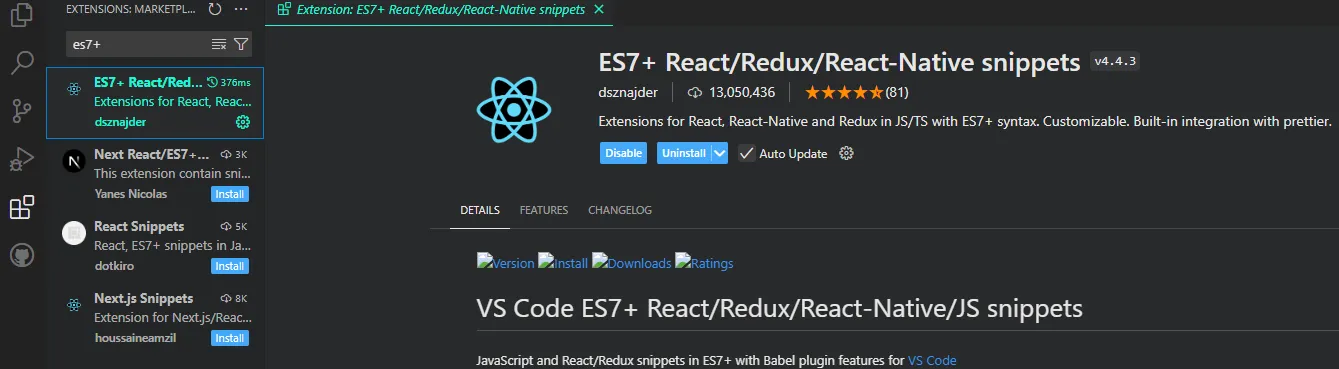Screen dimensions: 1339x369
Task: Uninstall the ES7+ snippets extension
Action: pos(683,153)
